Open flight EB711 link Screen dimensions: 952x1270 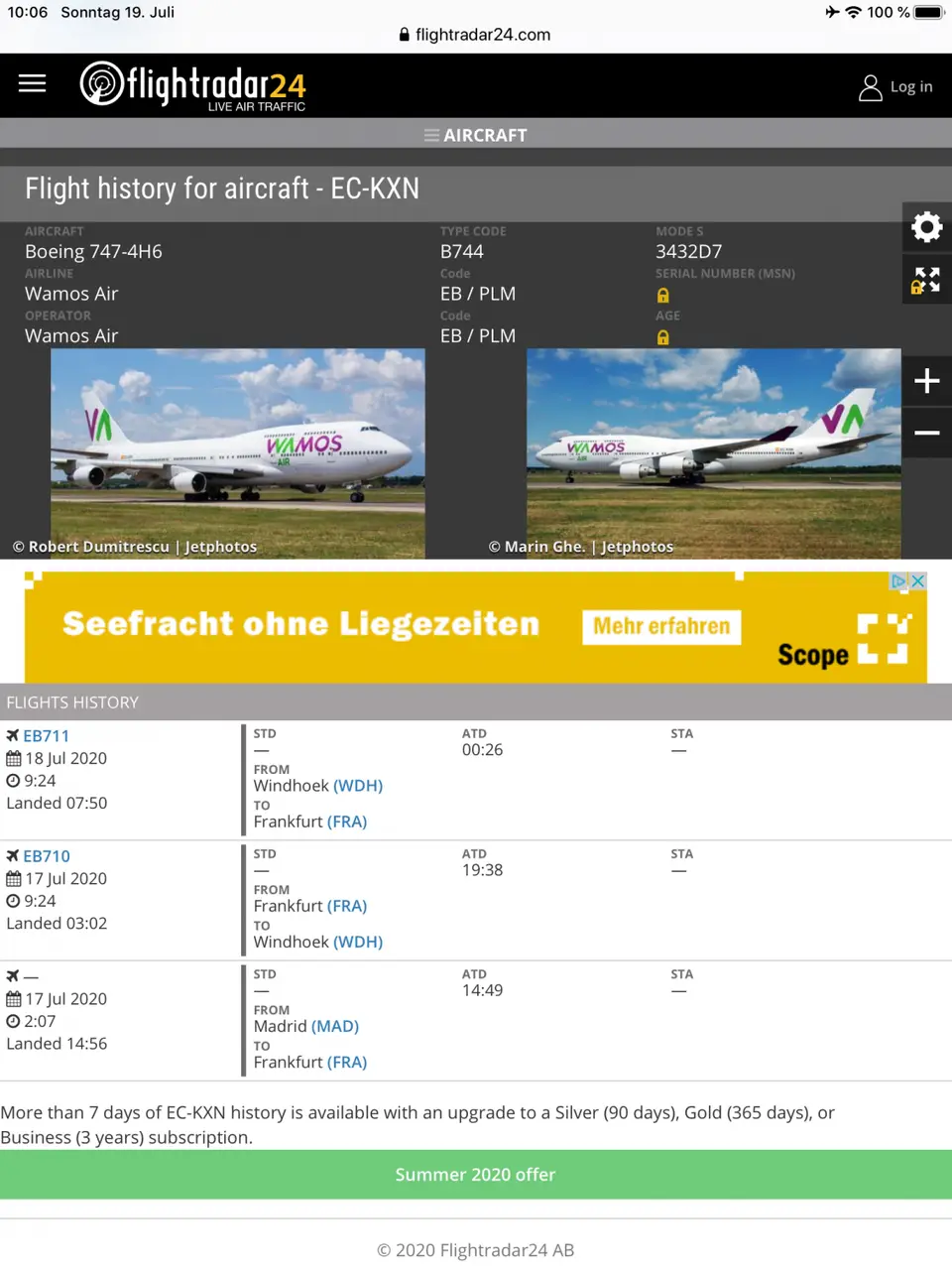[x=46, y=736]
